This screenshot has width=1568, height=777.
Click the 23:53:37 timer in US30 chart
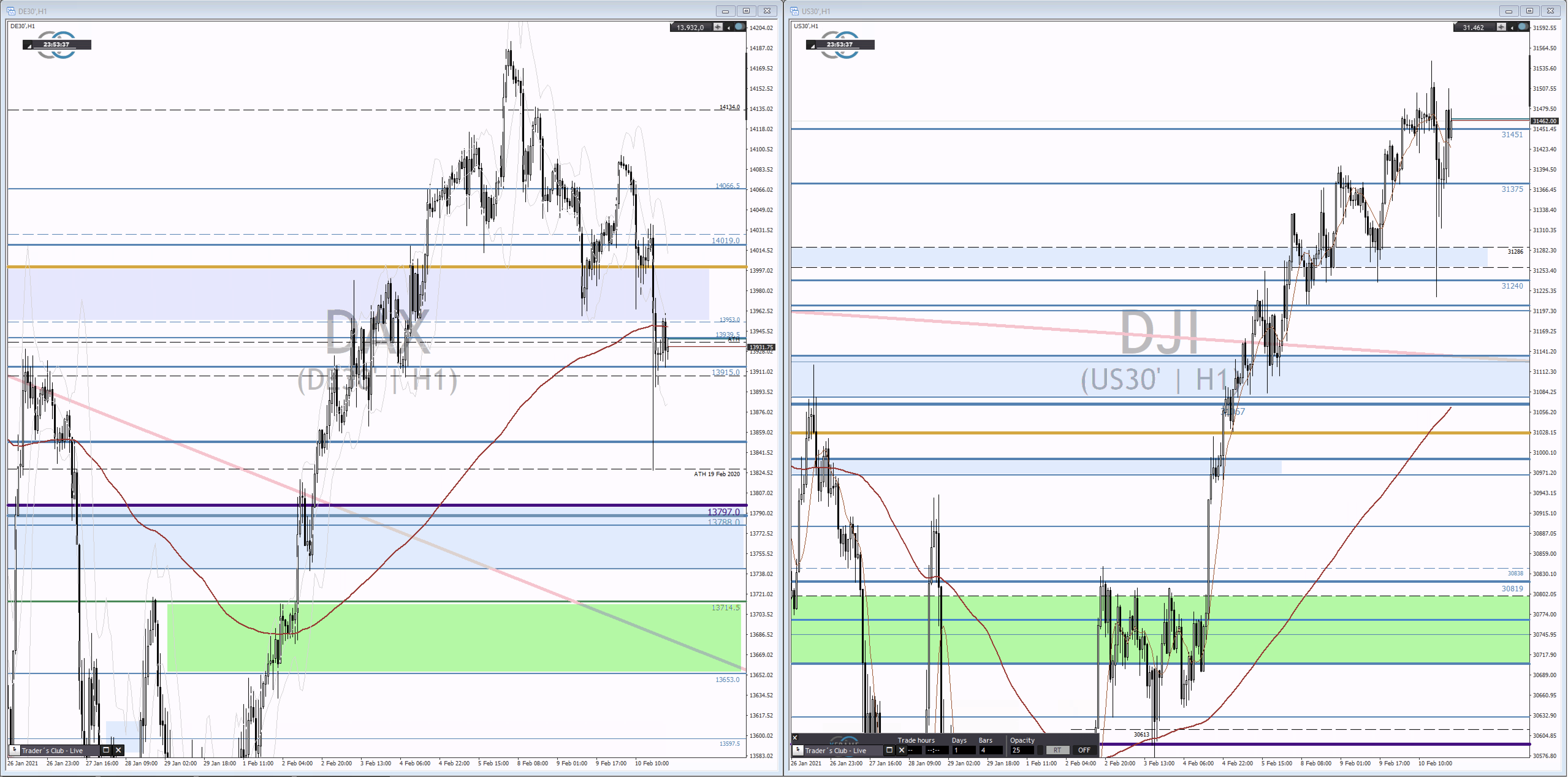pyautogui.click(x=840, y=44)
